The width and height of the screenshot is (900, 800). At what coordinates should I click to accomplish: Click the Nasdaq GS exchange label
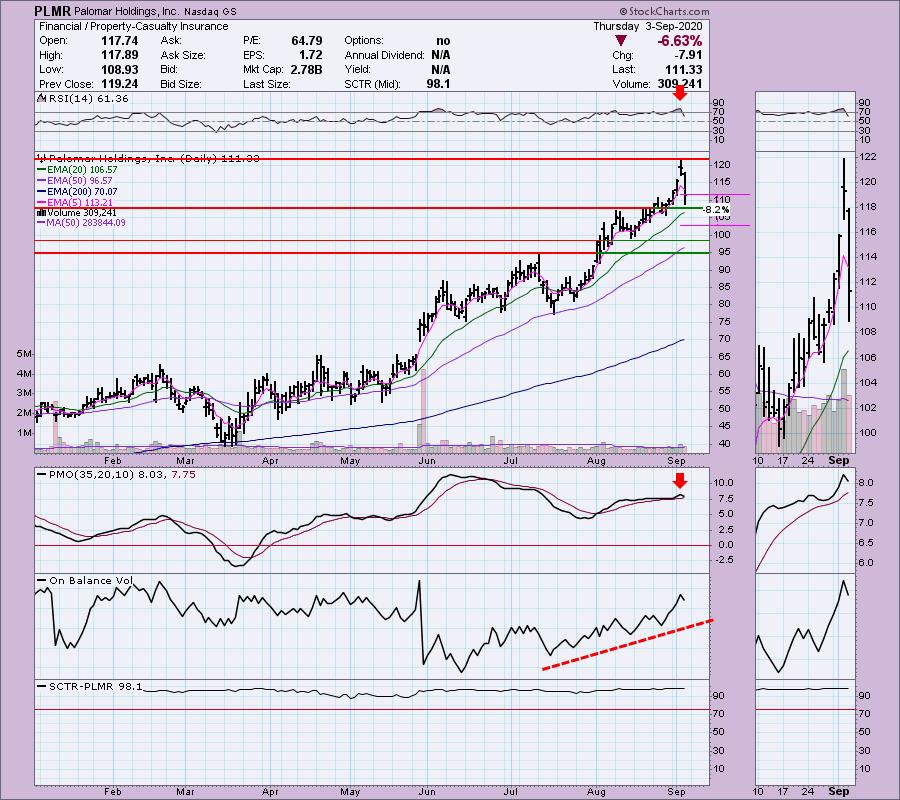point(210,11)
